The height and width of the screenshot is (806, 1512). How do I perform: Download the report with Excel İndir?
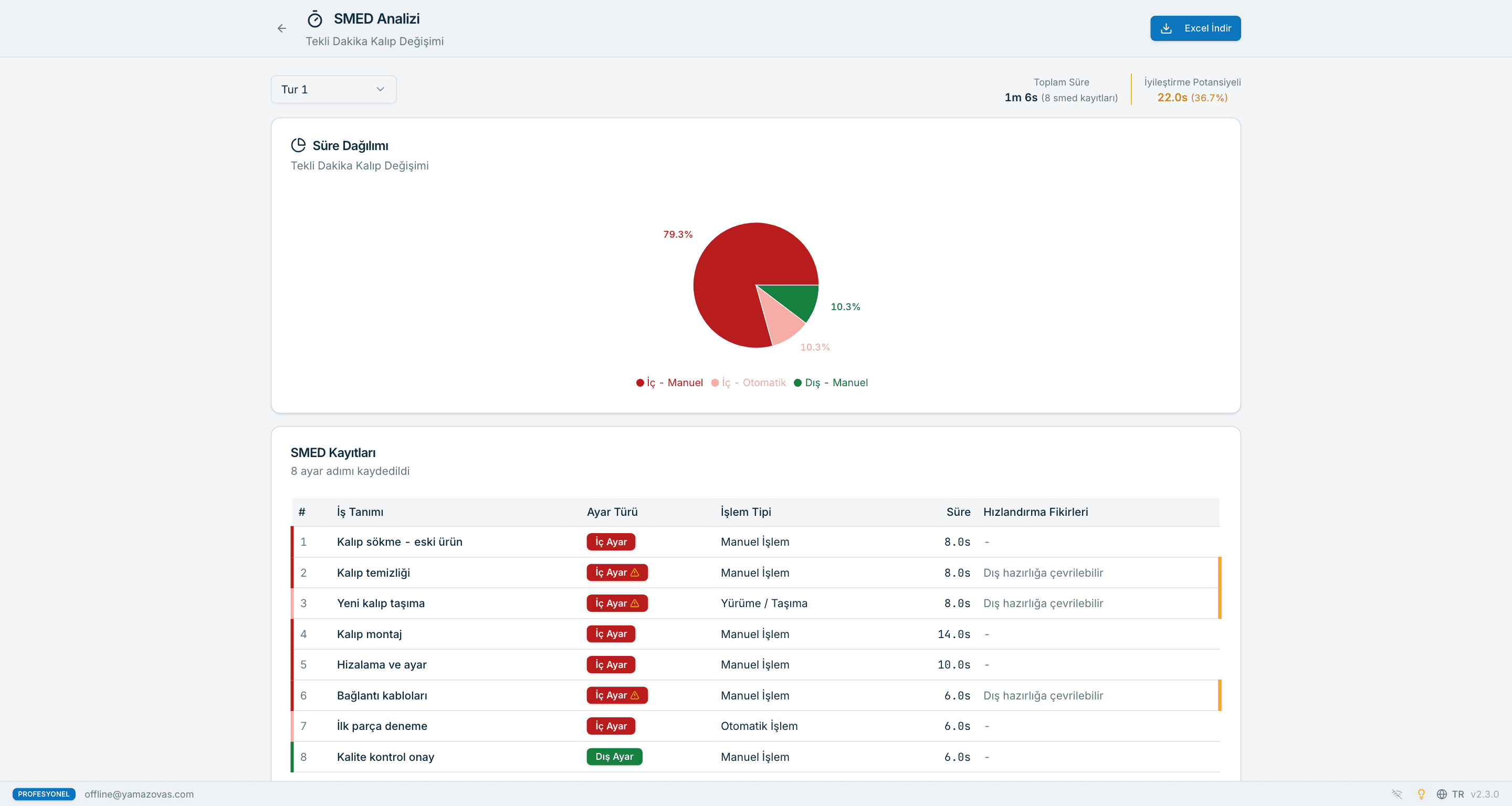1195,28
